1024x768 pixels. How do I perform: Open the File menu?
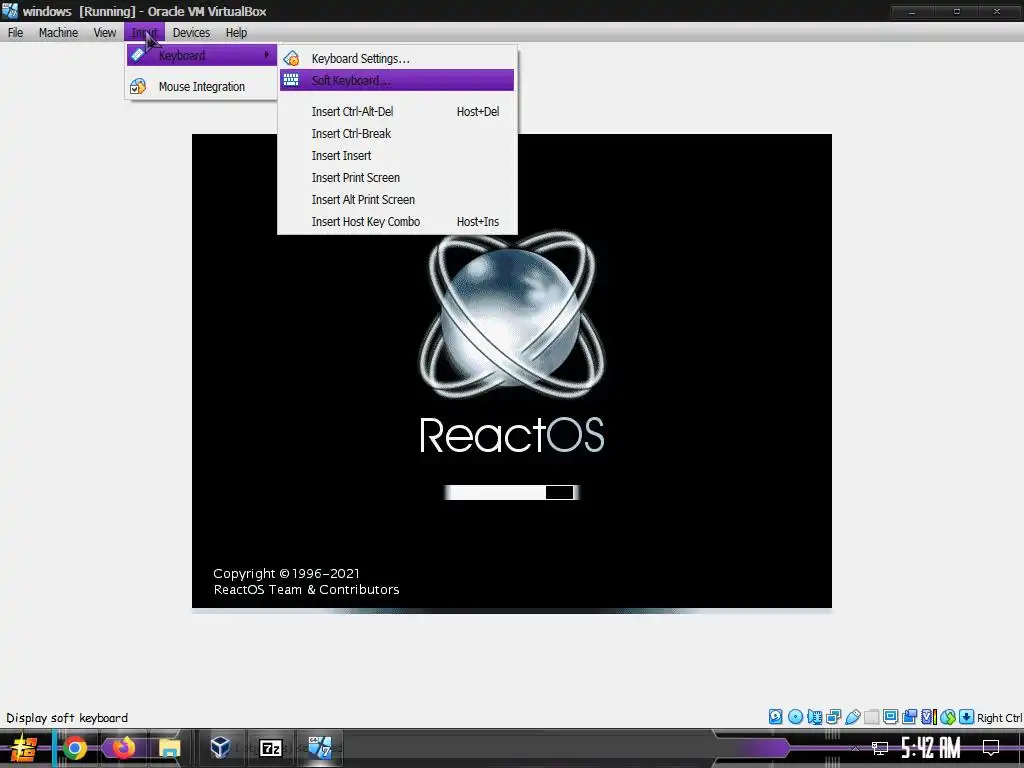15,33
